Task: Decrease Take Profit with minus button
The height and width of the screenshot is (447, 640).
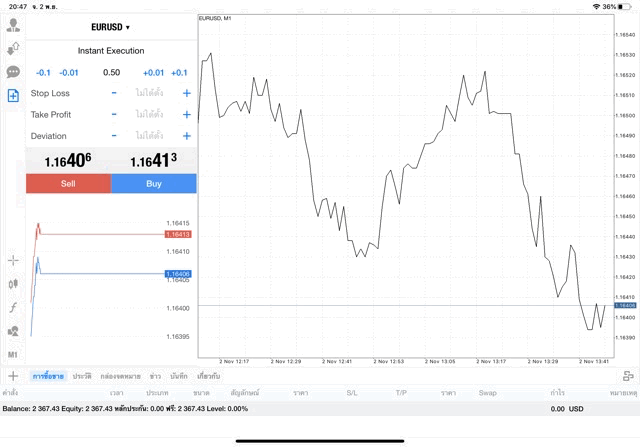Action: (x=114, y=114)
